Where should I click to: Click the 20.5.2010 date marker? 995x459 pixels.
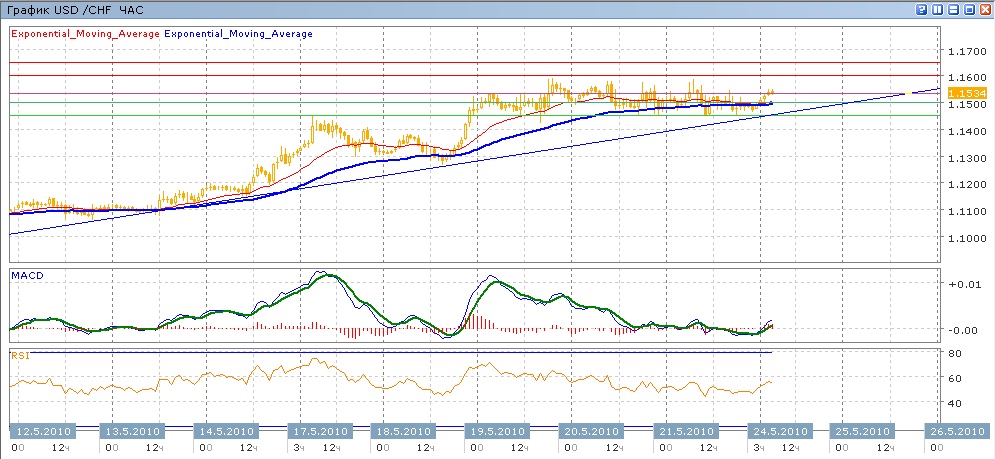point(591,431)
